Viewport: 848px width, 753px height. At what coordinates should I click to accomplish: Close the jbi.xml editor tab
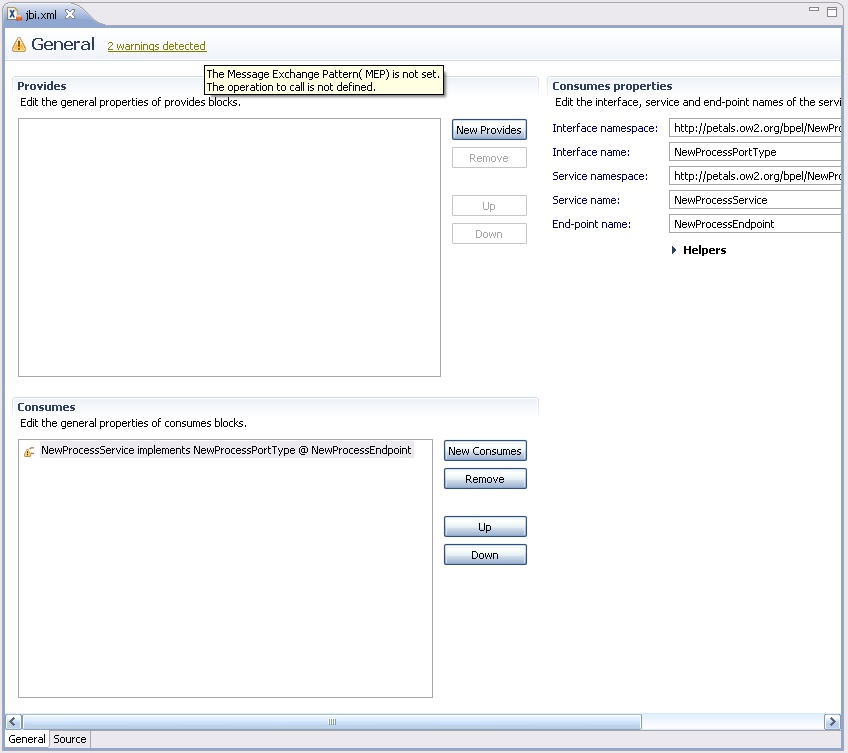click(70, 13)
